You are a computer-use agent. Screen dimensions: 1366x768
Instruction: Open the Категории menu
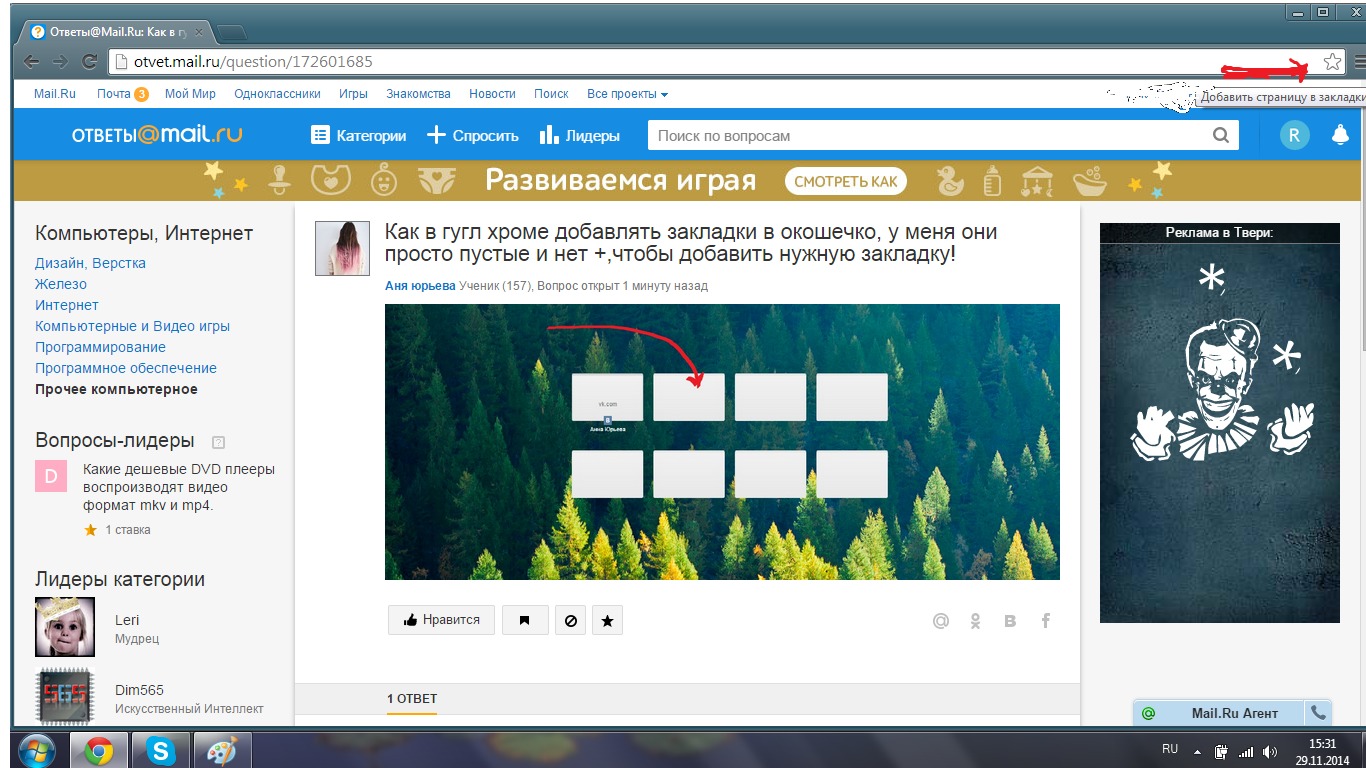tap(358, 136)
